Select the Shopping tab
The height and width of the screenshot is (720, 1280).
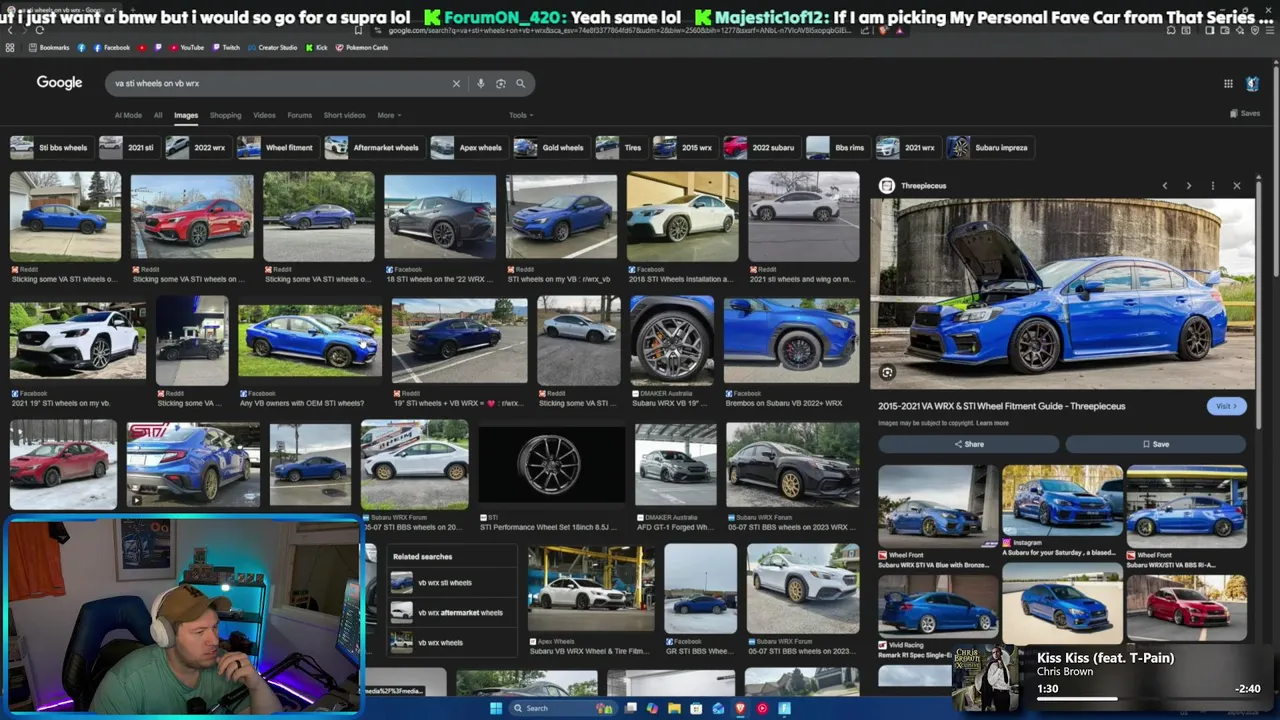point(225,115)
